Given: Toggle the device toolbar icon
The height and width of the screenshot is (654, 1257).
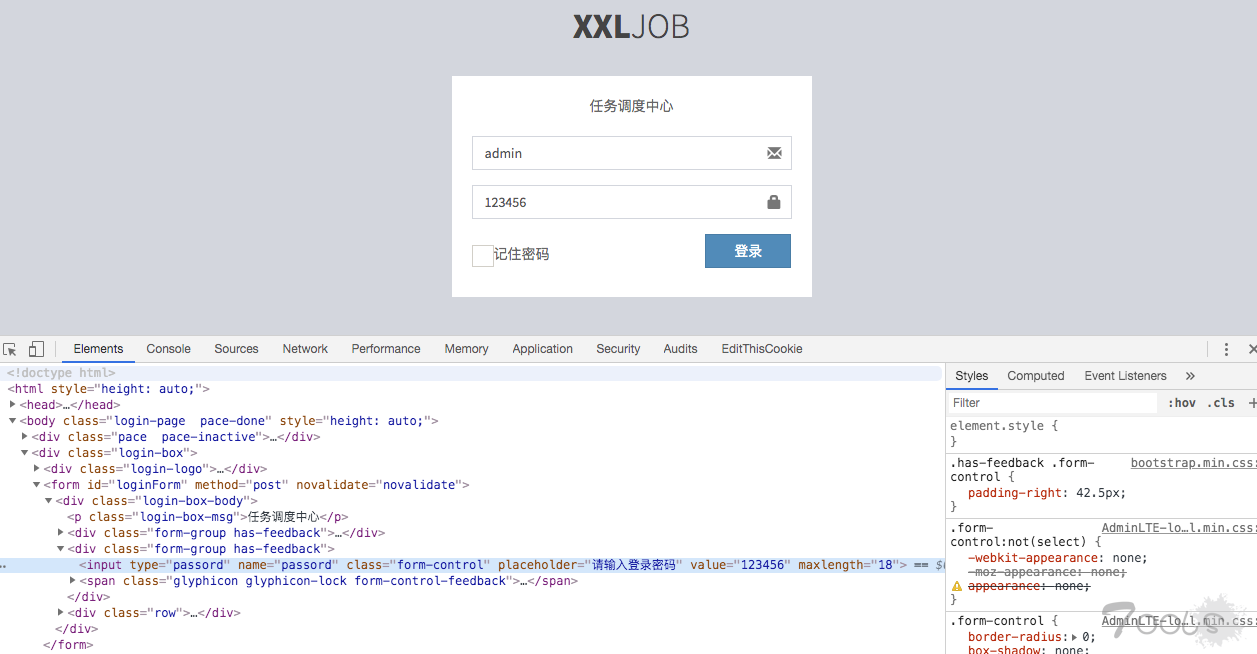Looking at the screenshot, I should click(36, 349).
